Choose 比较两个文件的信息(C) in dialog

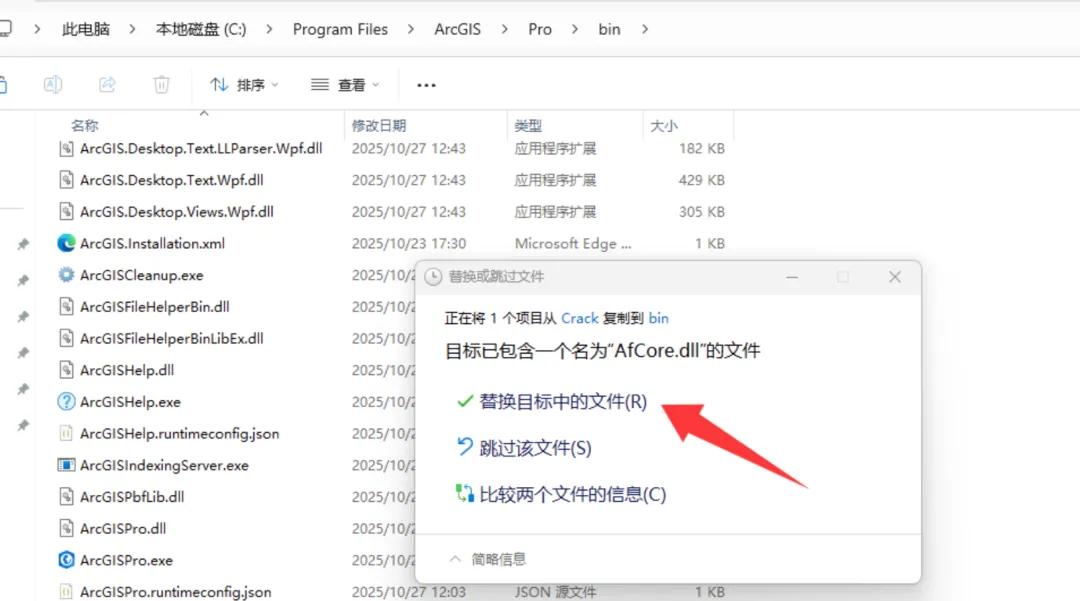click(x=572, y=494)
